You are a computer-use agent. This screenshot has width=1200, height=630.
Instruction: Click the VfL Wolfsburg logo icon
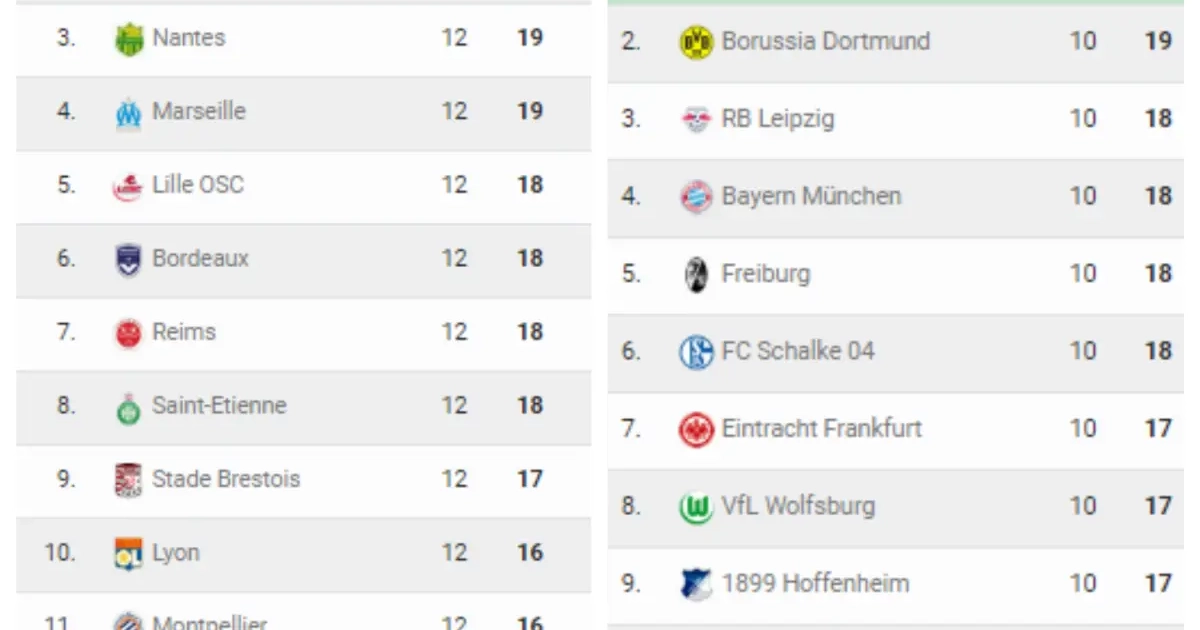(x=695, y=507)
